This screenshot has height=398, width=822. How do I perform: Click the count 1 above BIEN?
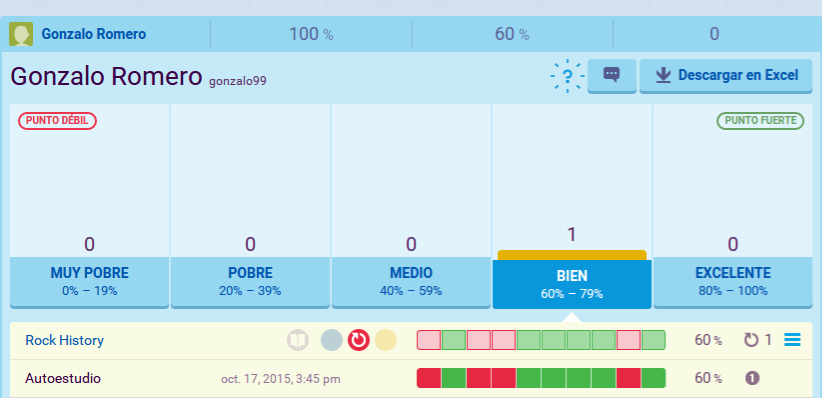(x=572, y=234)
